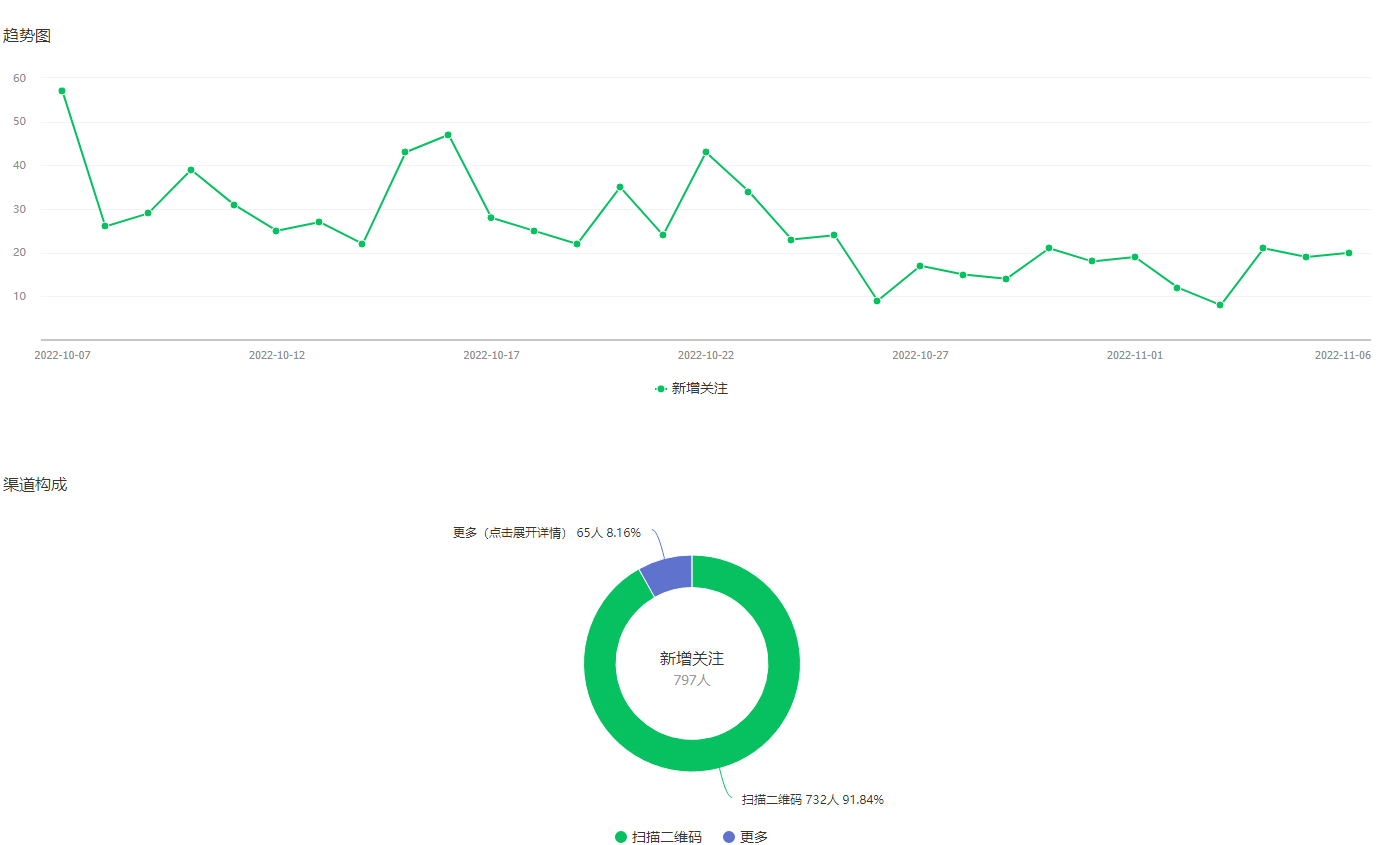Screen dimensions: 1381x845
Task: Click the 渠道构成 section heading
Action: coord(35,485)
